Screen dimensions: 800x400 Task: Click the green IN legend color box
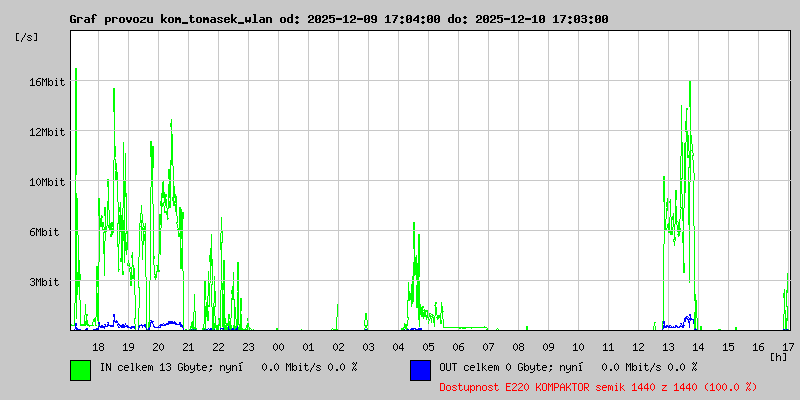click(x=81, y=370)
